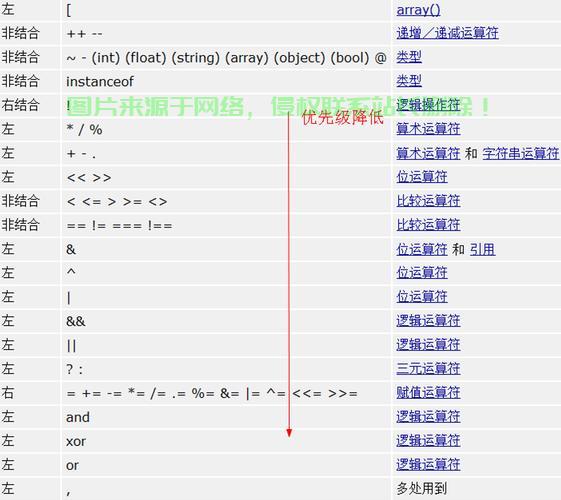Click the 左 cell in the xor row
Screen dimensions: 561x500
(30, 441)
